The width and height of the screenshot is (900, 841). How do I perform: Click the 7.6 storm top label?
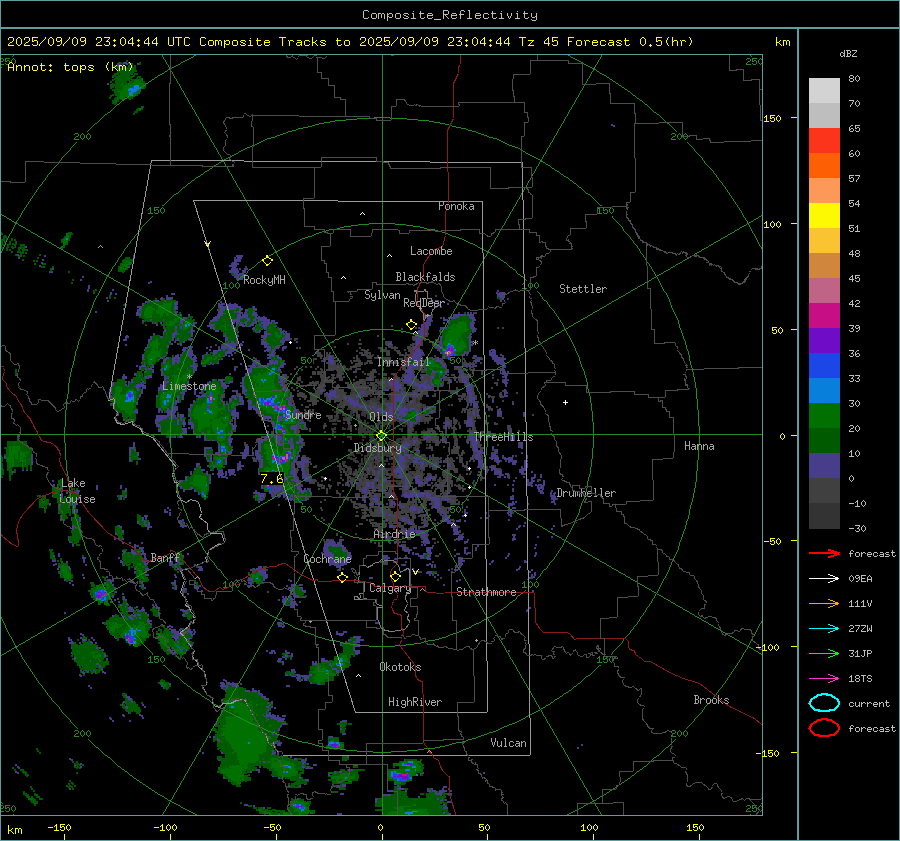pyautogui.click(x=271, y=478)
